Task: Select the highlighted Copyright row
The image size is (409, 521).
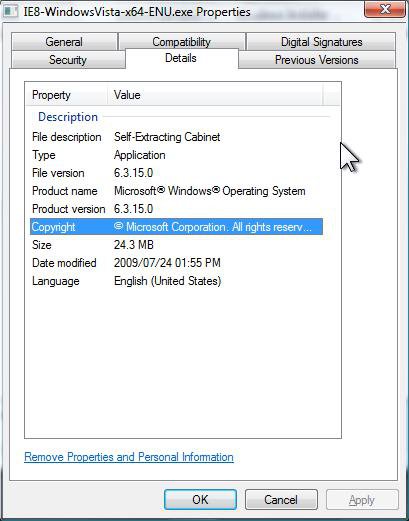Action: click(x=176, y=227)
